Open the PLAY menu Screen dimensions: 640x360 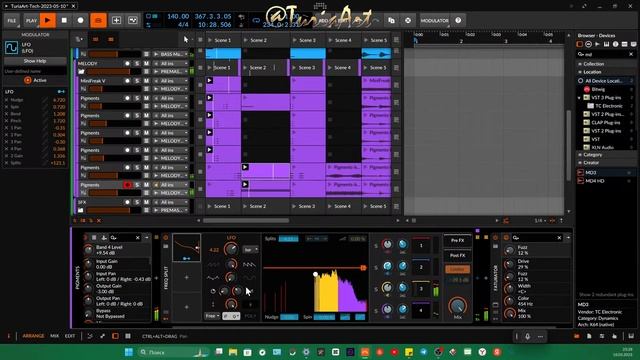[x=30, y=20]
